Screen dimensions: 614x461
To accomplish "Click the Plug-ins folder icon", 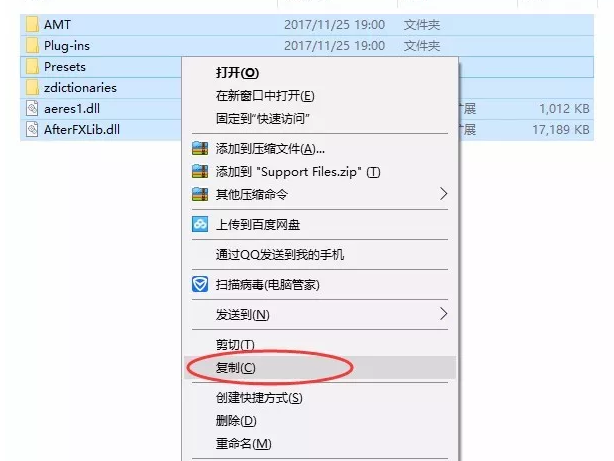I will point(32,46).
